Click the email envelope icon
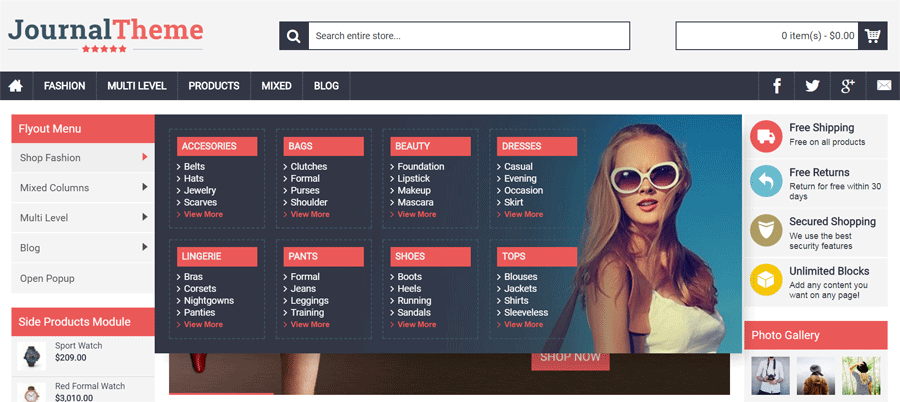900x402 pixels. [x=883, y=86]
